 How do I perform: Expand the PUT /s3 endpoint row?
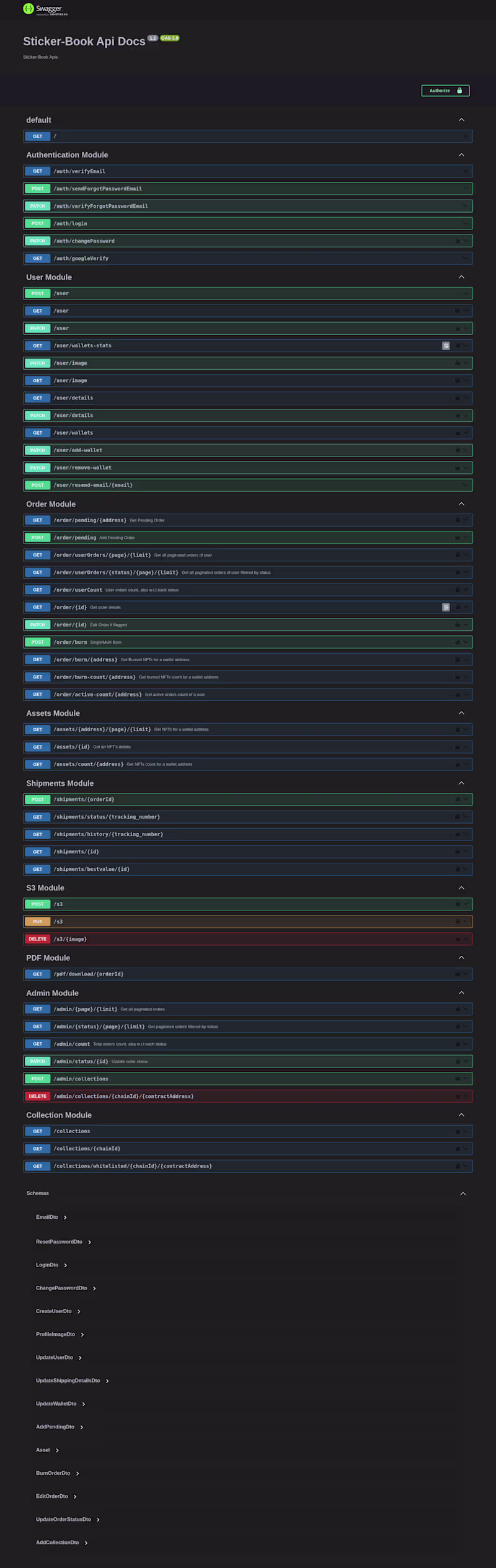coord(248,922)
